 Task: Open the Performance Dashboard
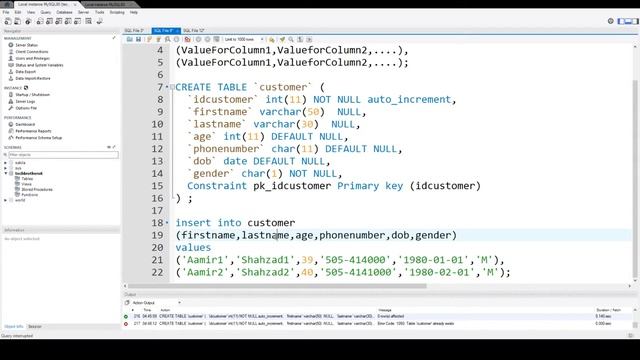(x=25, y=124)
